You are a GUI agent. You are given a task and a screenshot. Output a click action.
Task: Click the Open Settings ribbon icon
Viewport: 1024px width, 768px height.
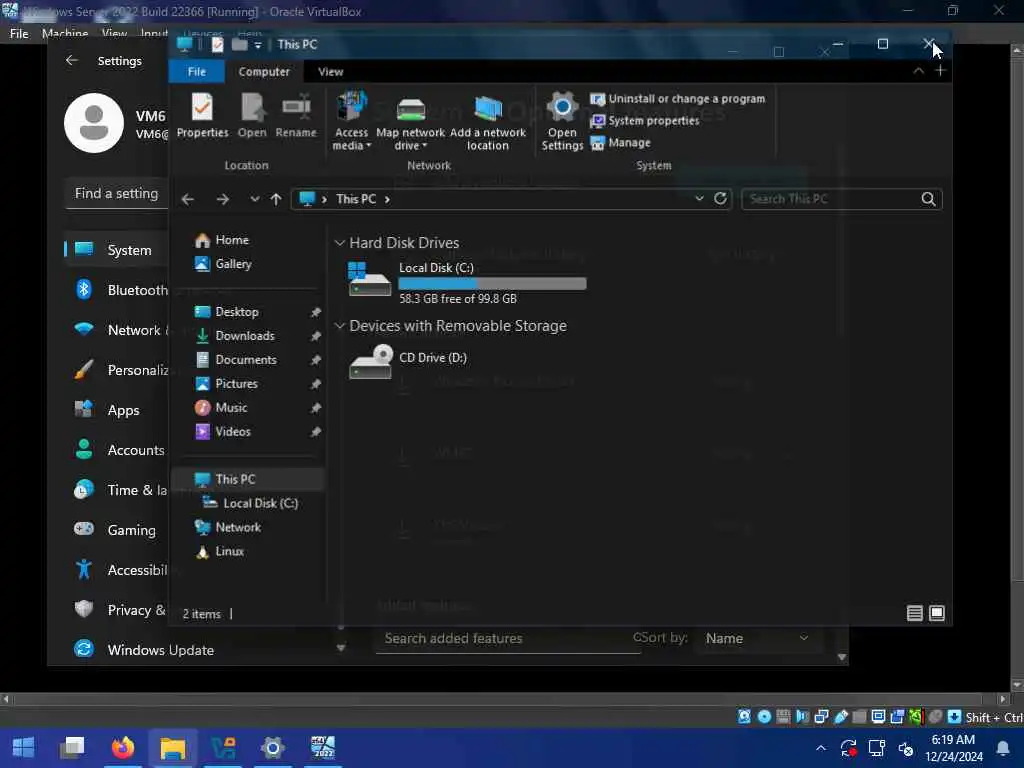coord(562,121)
